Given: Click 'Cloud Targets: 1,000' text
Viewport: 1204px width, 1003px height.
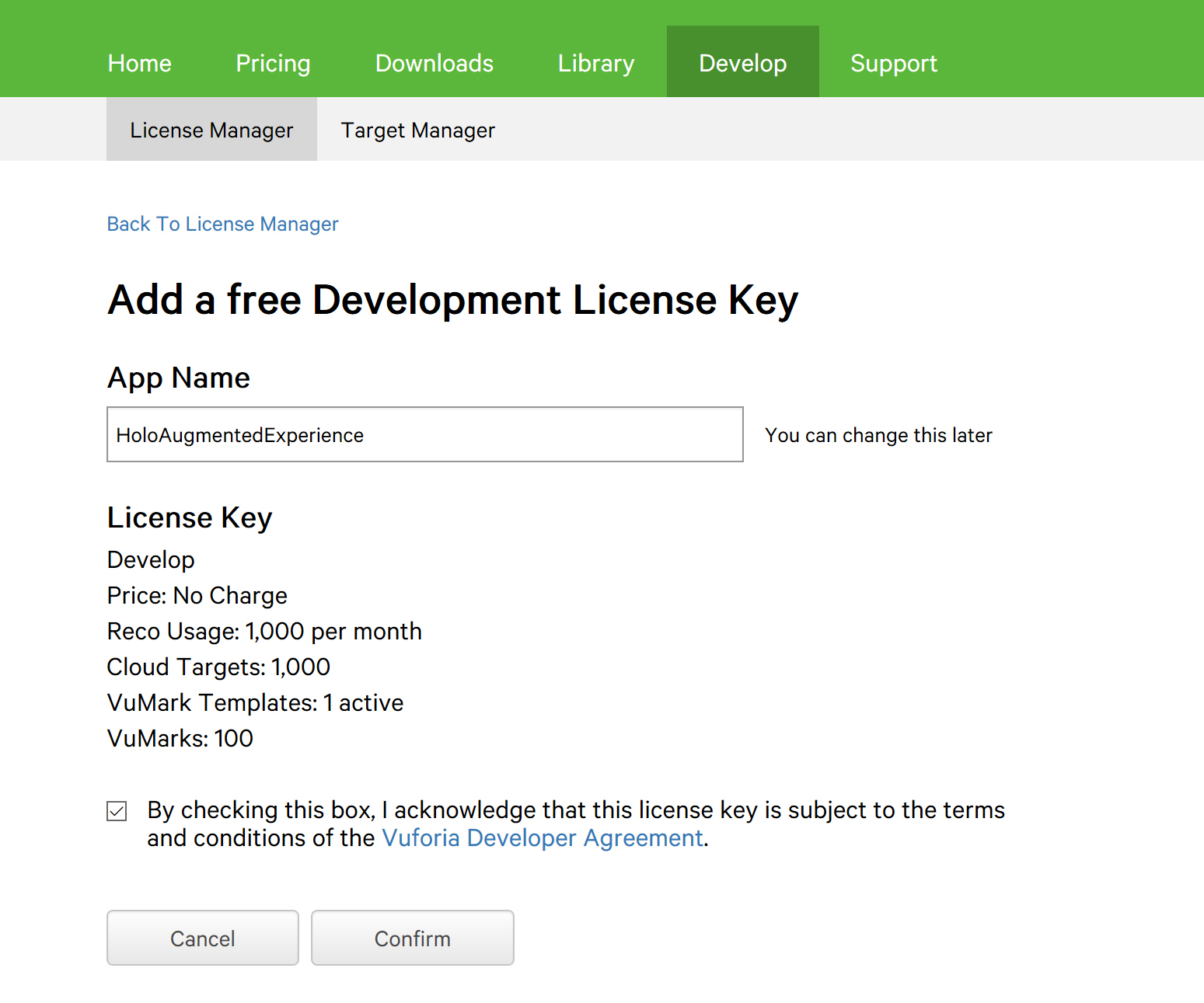Looking at the screenshot, I should click(218, 667).
